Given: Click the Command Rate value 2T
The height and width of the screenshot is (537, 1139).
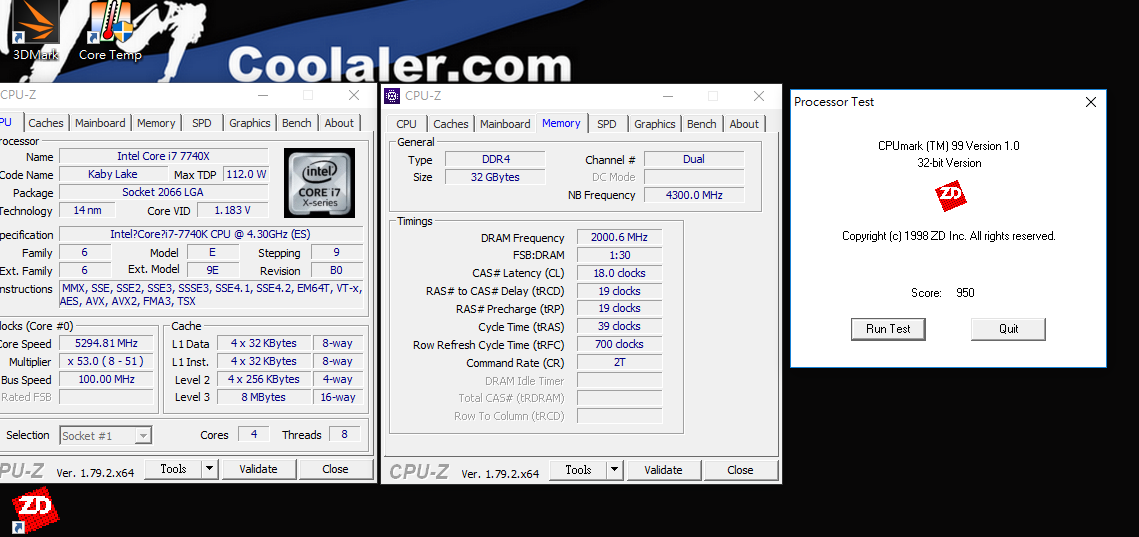Looking at the screenshot, I should coord(620,362).
